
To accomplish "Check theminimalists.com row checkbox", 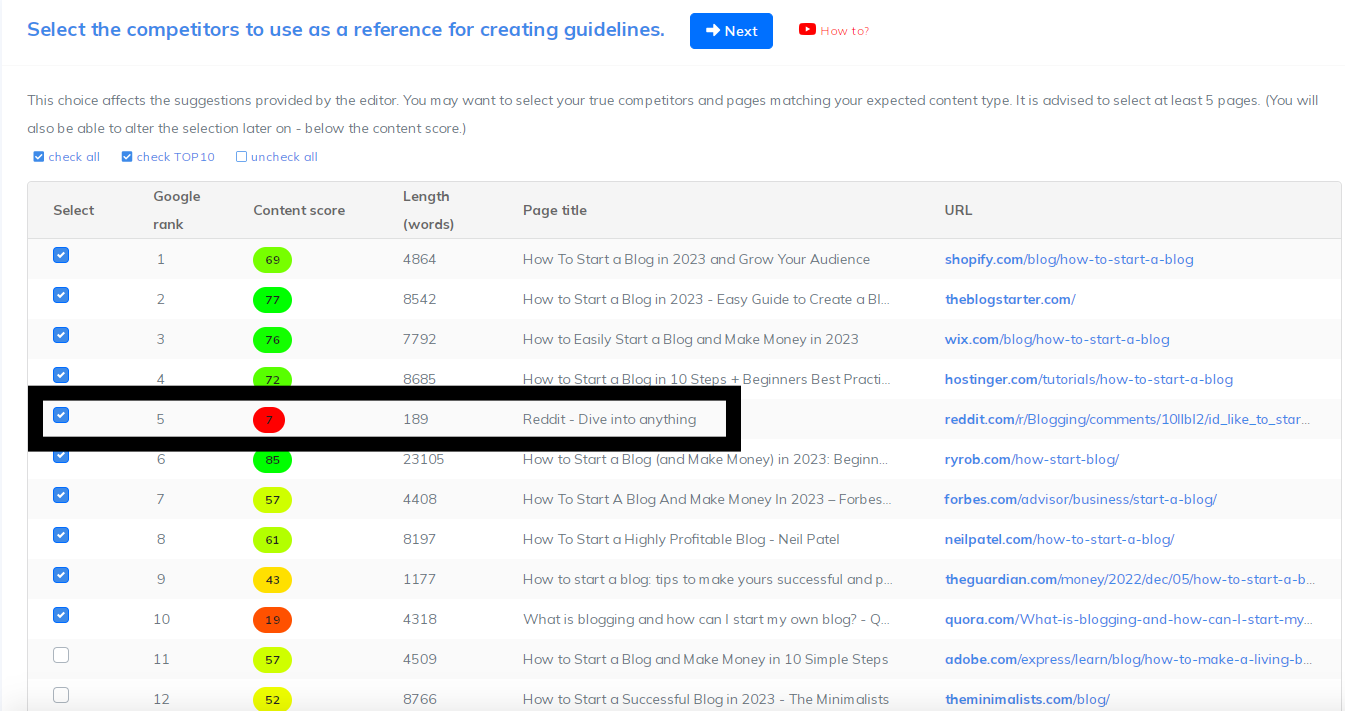I will point(61,695).
